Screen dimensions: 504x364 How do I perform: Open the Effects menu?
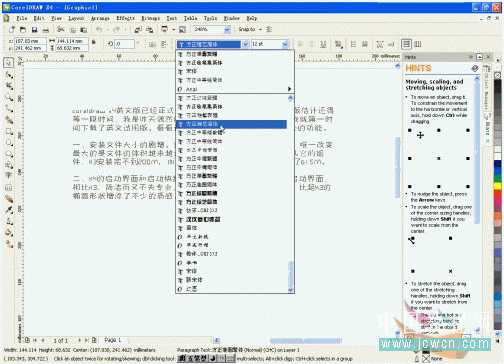pos(125,18)
